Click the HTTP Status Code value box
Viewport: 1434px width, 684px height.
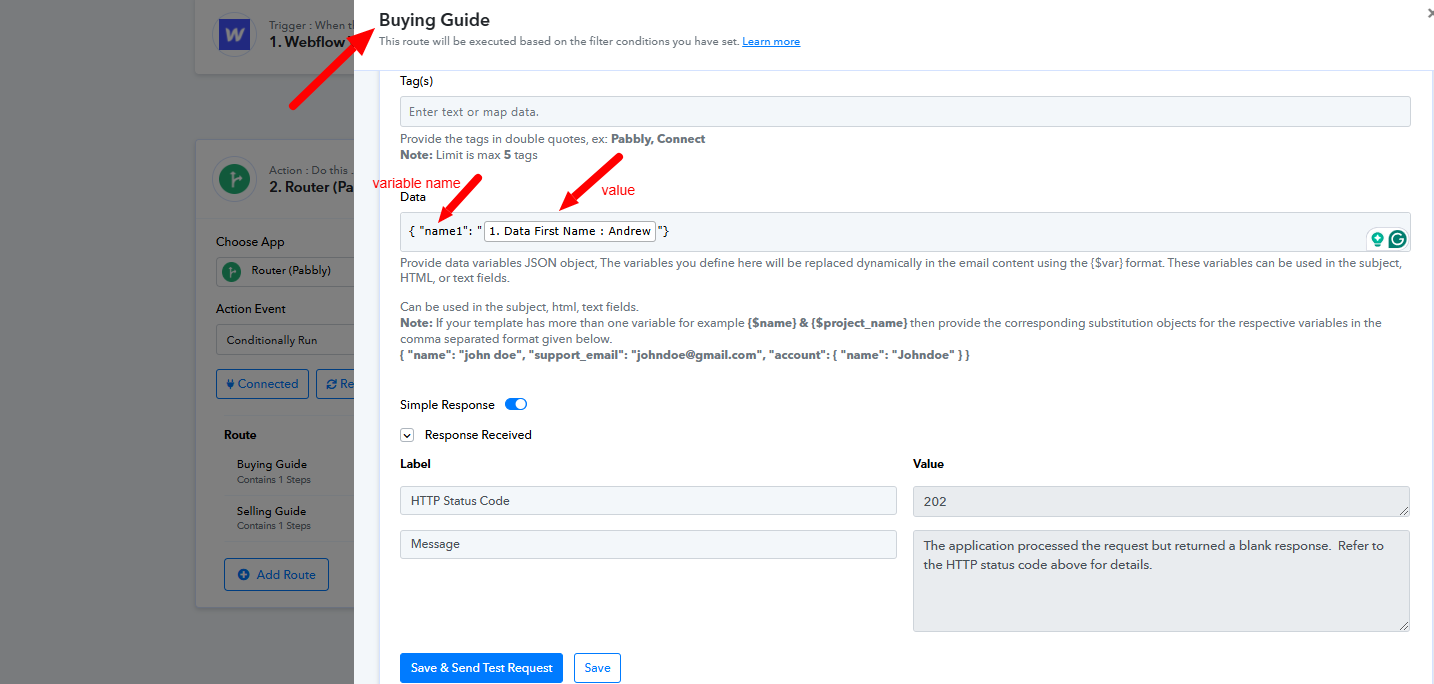1161,501
